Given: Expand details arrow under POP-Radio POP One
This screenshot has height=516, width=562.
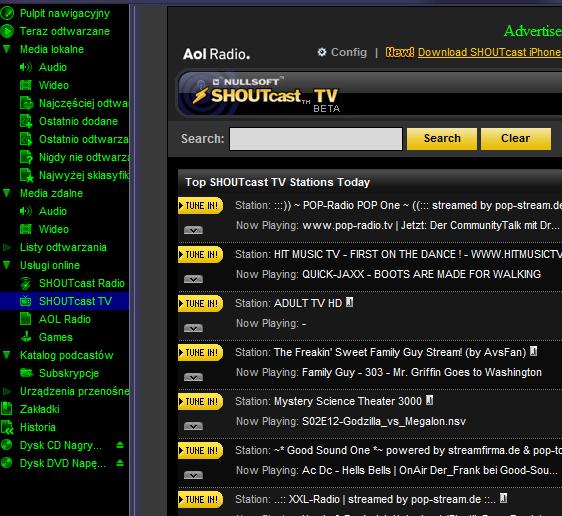Looking at the screenshot, I should click(x=193, y=230).
